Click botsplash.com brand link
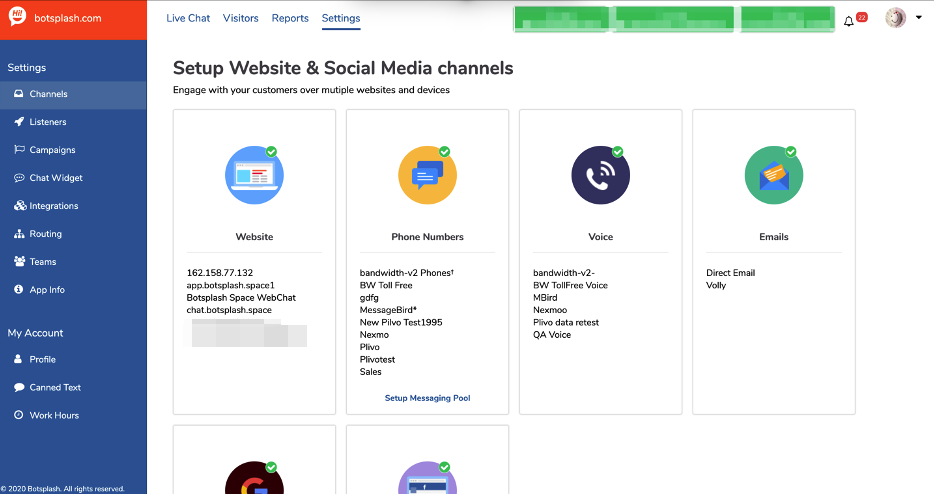Viewport: 934px width, 494px height. pyautogui.click(x=68, y=18)
